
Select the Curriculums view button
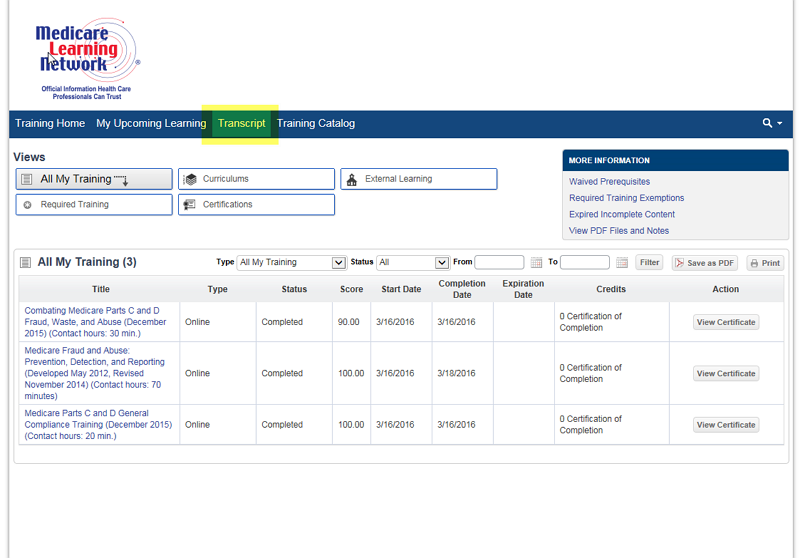(x=256, y=179)
